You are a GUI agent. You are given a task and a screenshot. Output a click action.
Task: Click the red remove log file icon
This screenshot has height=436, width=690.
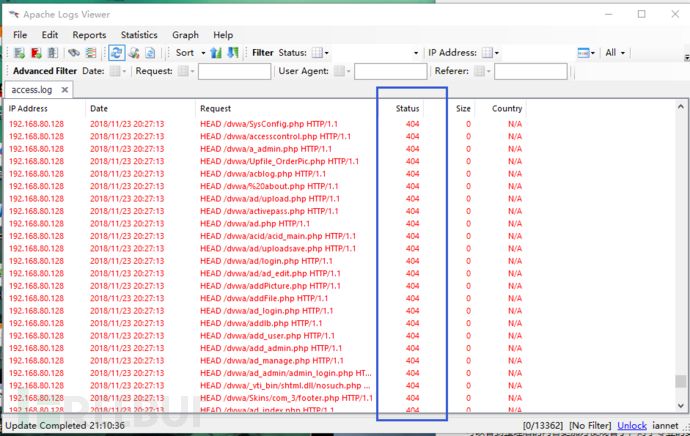(36, 53)
